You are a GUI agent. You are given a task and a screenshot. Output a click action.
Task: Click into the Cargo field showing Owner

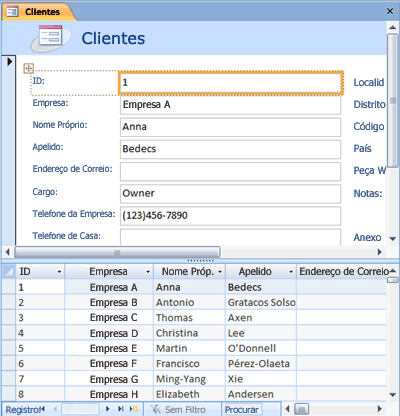230,194
